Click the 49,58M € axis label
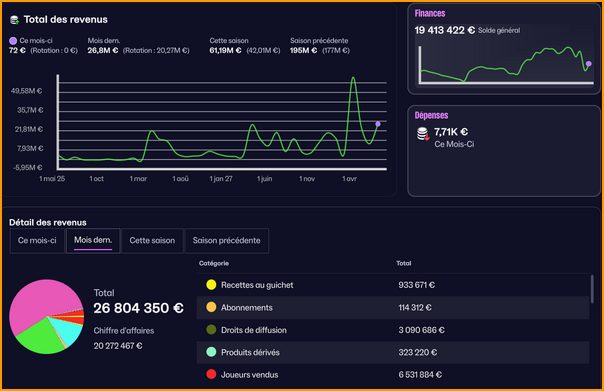Image resolution: width=604 pixels, height=391 pixels. (x=27, y=91)
